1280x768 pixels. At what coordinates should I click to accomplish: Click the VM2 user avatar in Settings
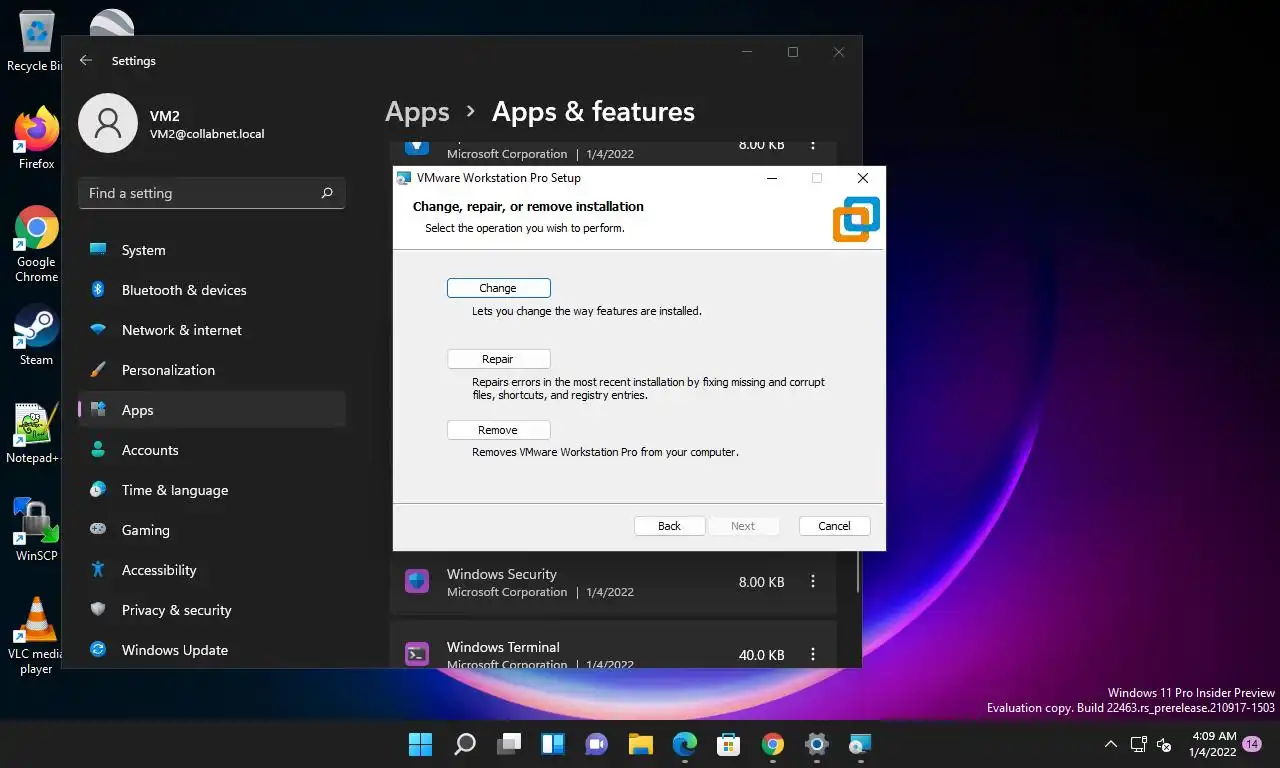pyautogui.click(x=108, y=123)
